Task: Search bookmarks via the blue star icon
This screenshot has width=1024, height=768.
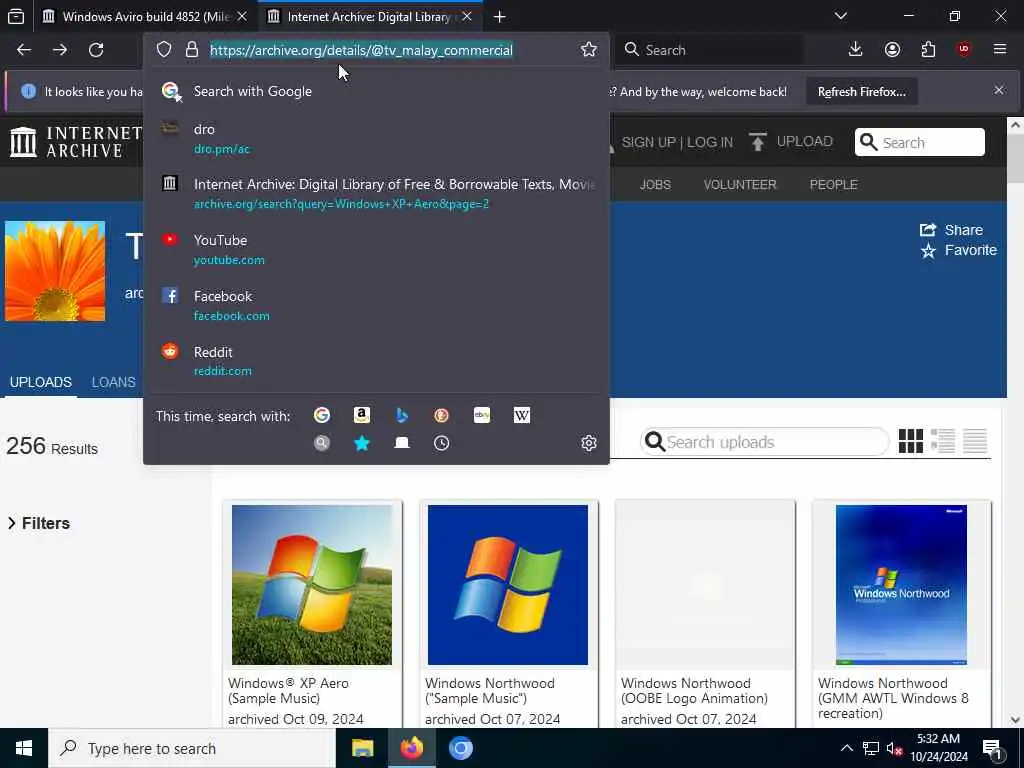Action: point(362,443)
